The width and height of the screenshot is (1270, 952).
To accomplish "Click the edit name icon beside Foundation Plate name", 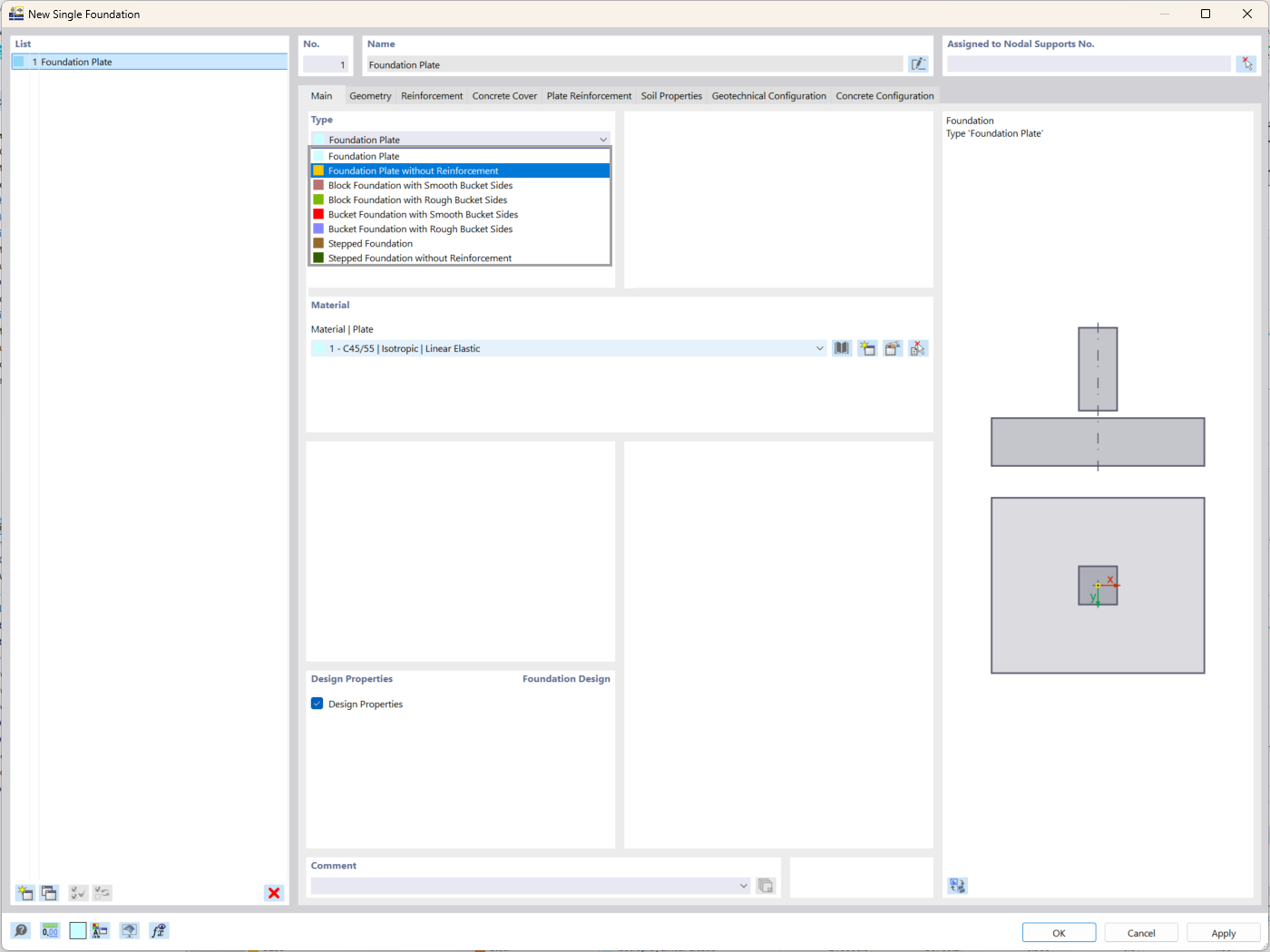I will tap(918, 64).
